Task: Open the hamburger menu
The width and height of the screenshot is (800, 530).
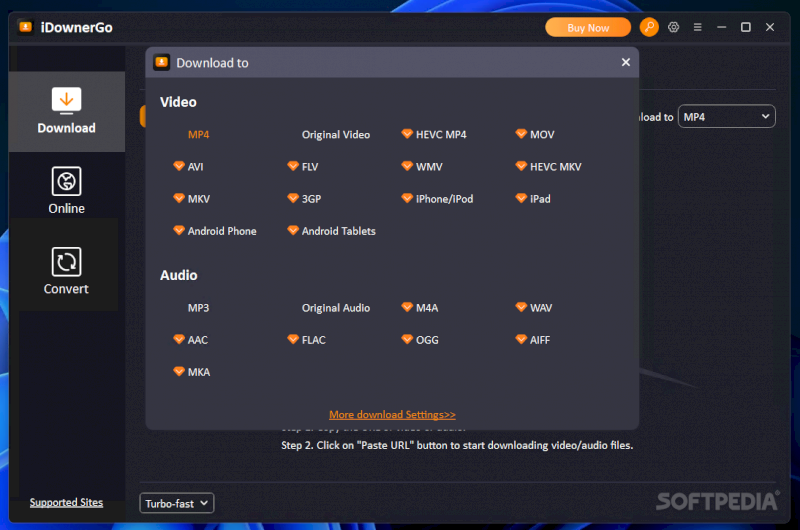Action: click(697, 27)
